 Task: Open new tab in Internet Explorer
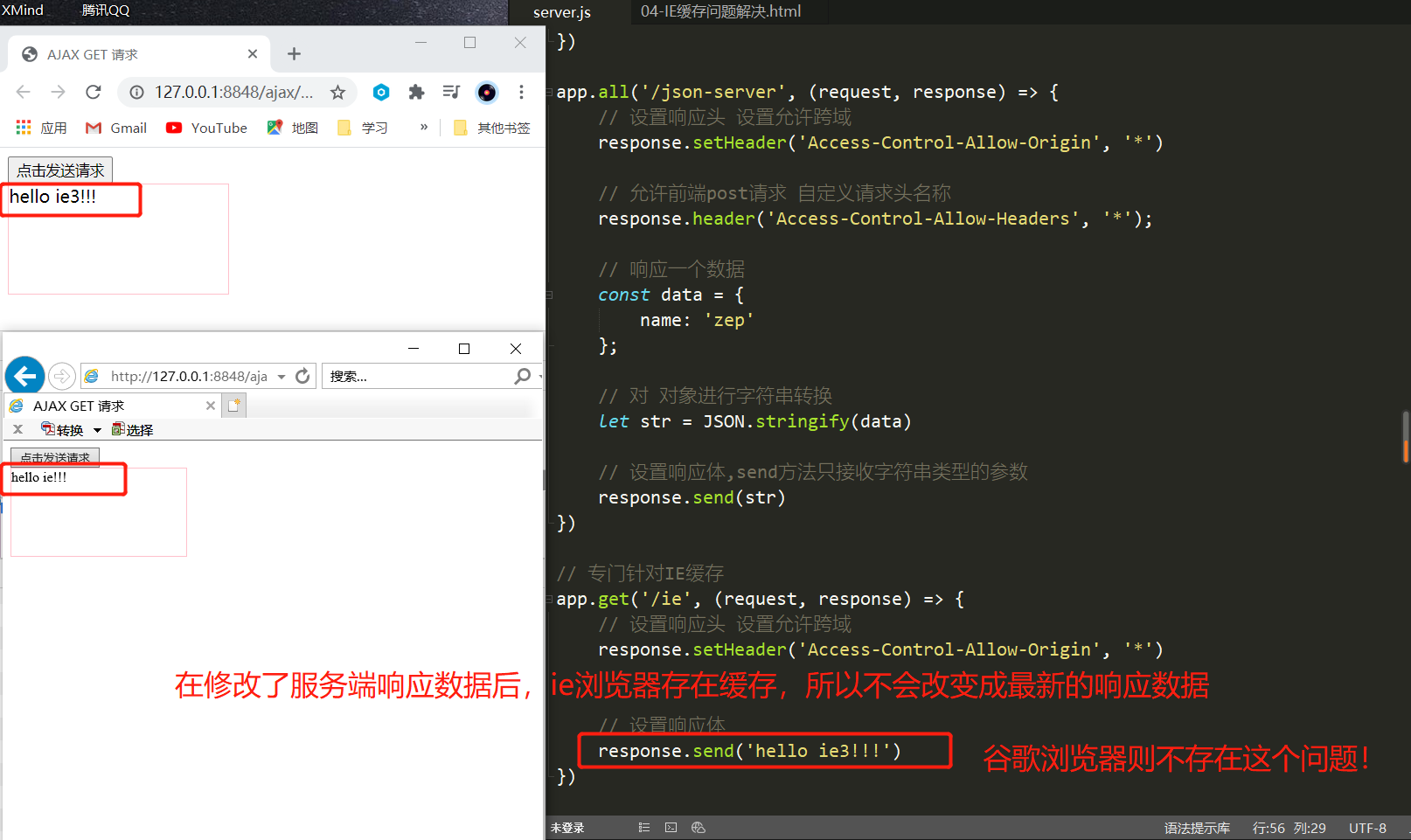point(233,406)
